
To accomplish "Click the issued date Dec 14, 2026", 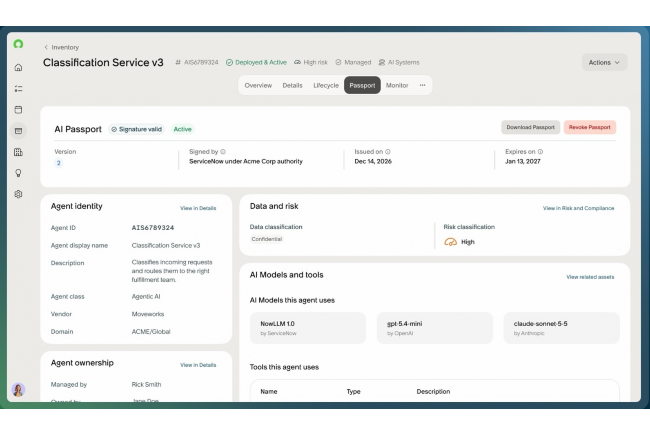I will coord(373,162).
